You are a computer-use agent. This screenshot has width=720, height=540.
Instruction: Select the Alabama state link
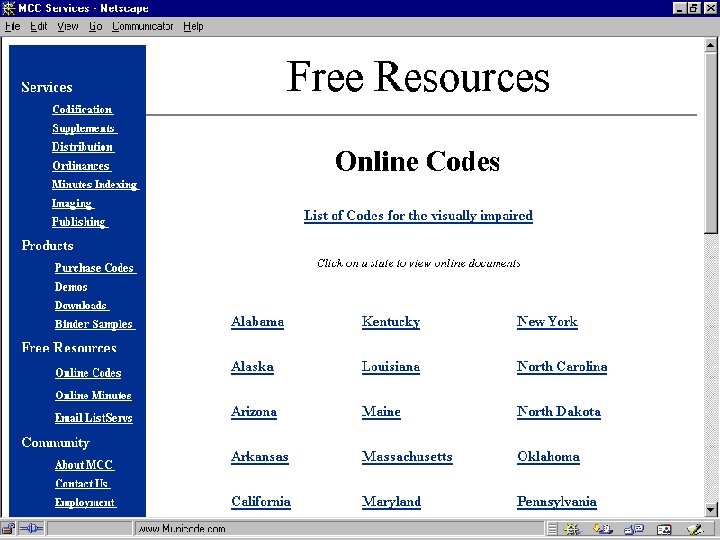pos(257,322)
